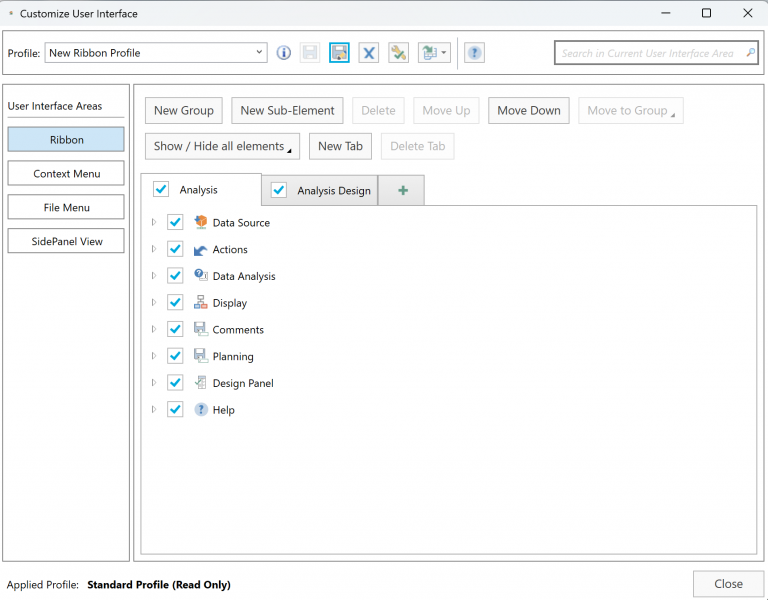The height and width of the screenshot is (600, 768).
Task: Click the Move Up button
Action: 446,111
